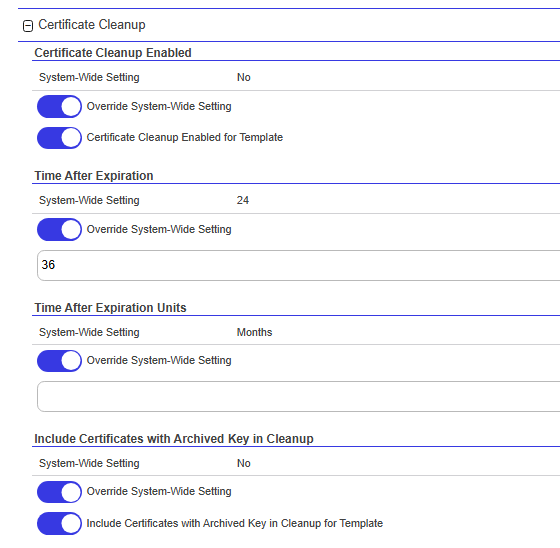Toggle override switch under Certificate Cleanup Enabled
560x548 pixels.
pyautogui.click(x=59, y=106)
